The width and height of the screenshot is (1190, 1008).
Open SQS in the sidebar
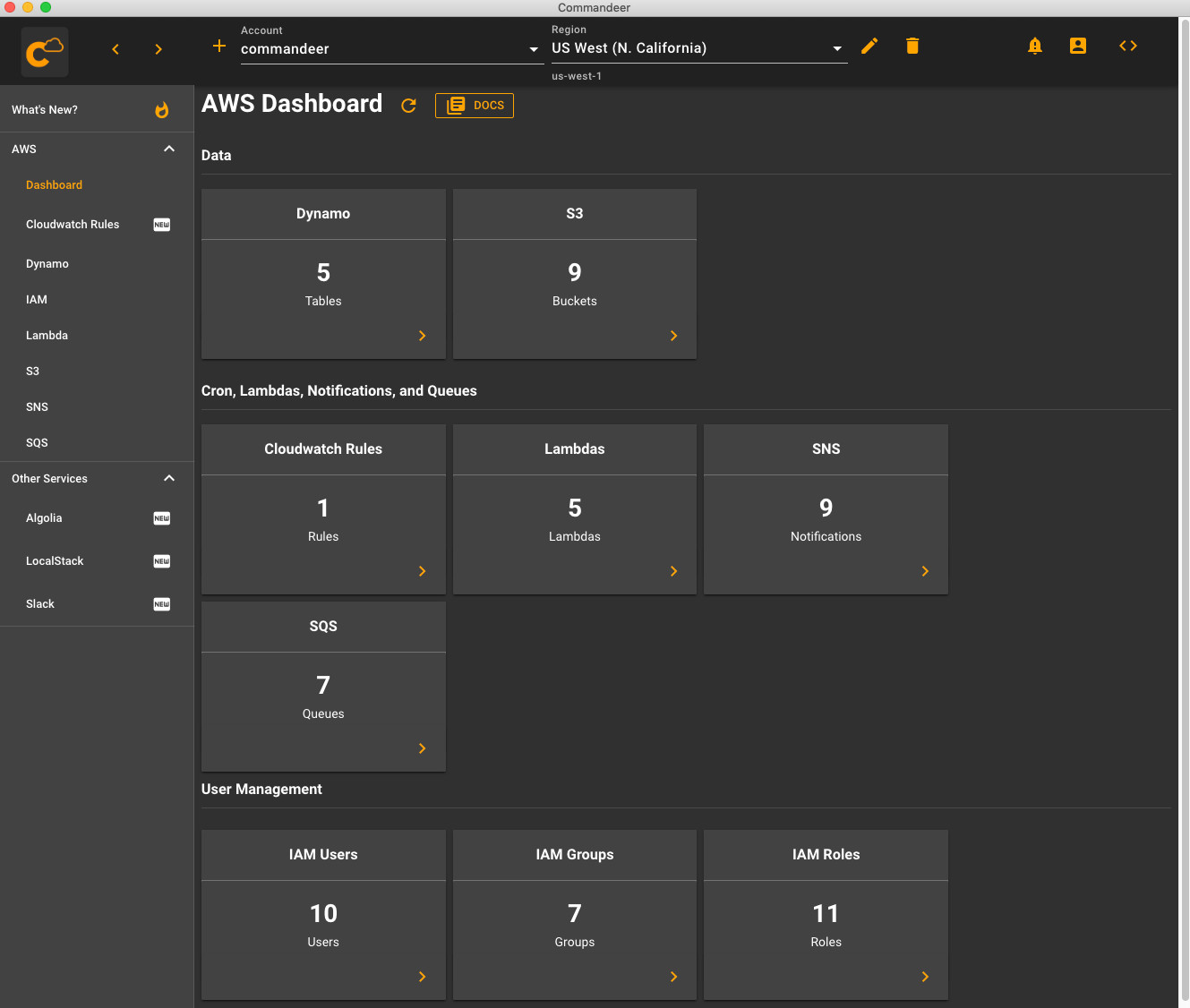(37, 443)
